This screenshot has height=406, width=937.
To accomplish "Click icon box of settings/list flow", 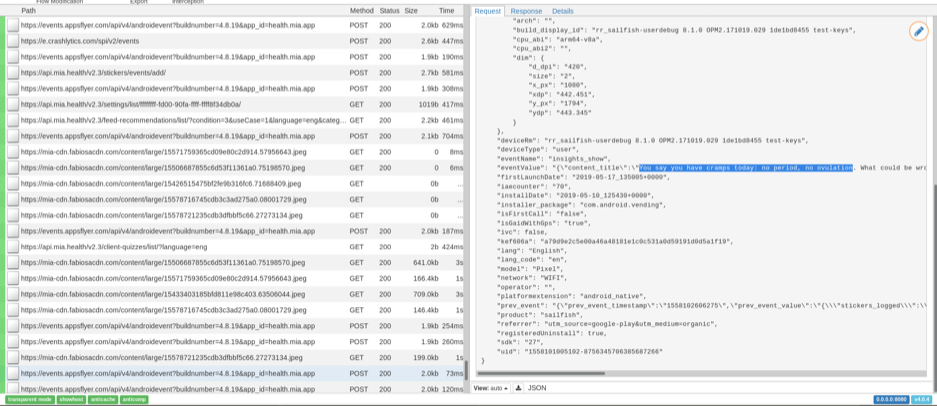I will pyautogui.click(x=13, y=104).
